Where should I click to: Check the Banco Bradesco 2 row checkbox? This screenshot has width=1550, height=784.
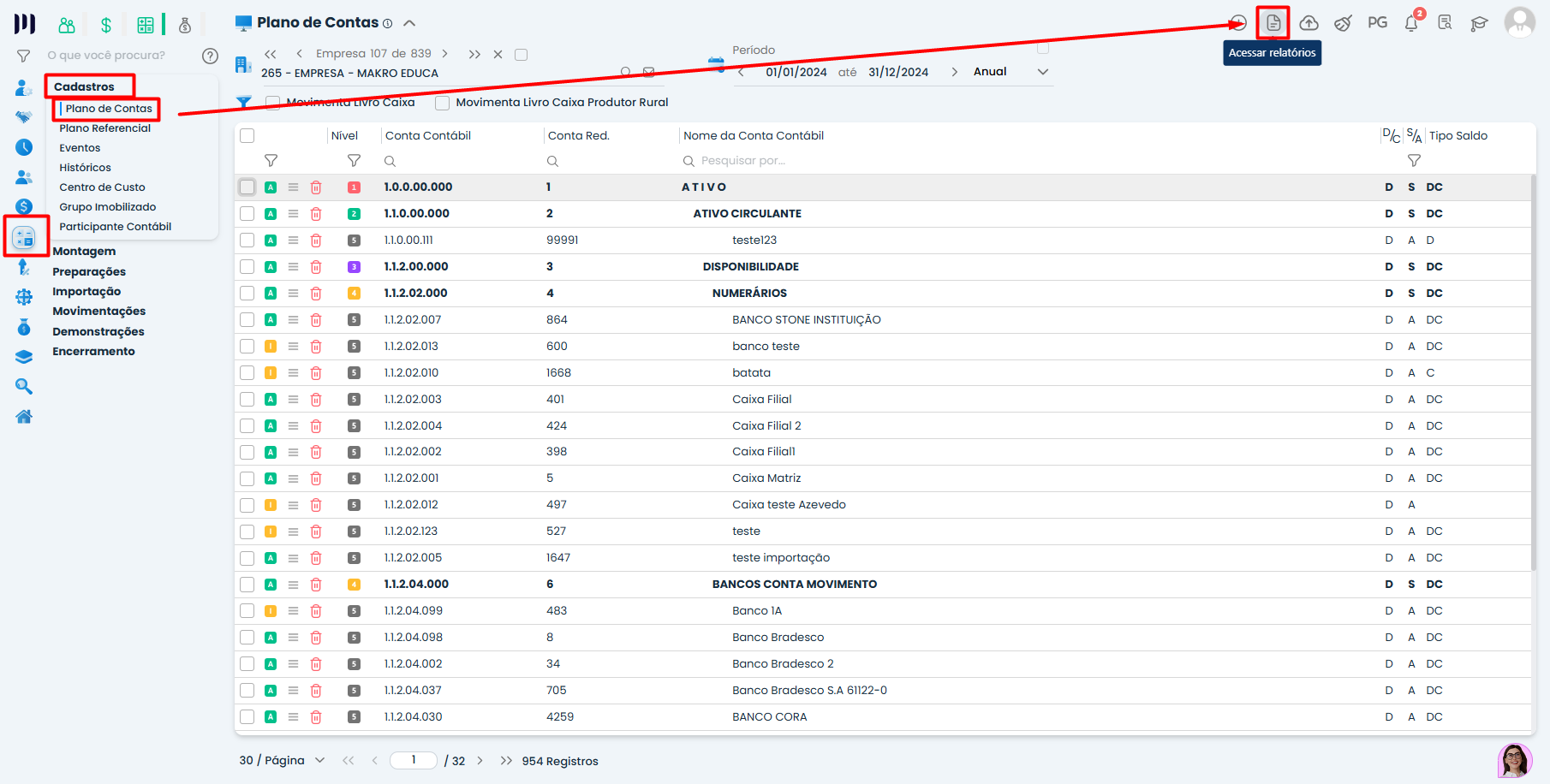tap(247, 664)
